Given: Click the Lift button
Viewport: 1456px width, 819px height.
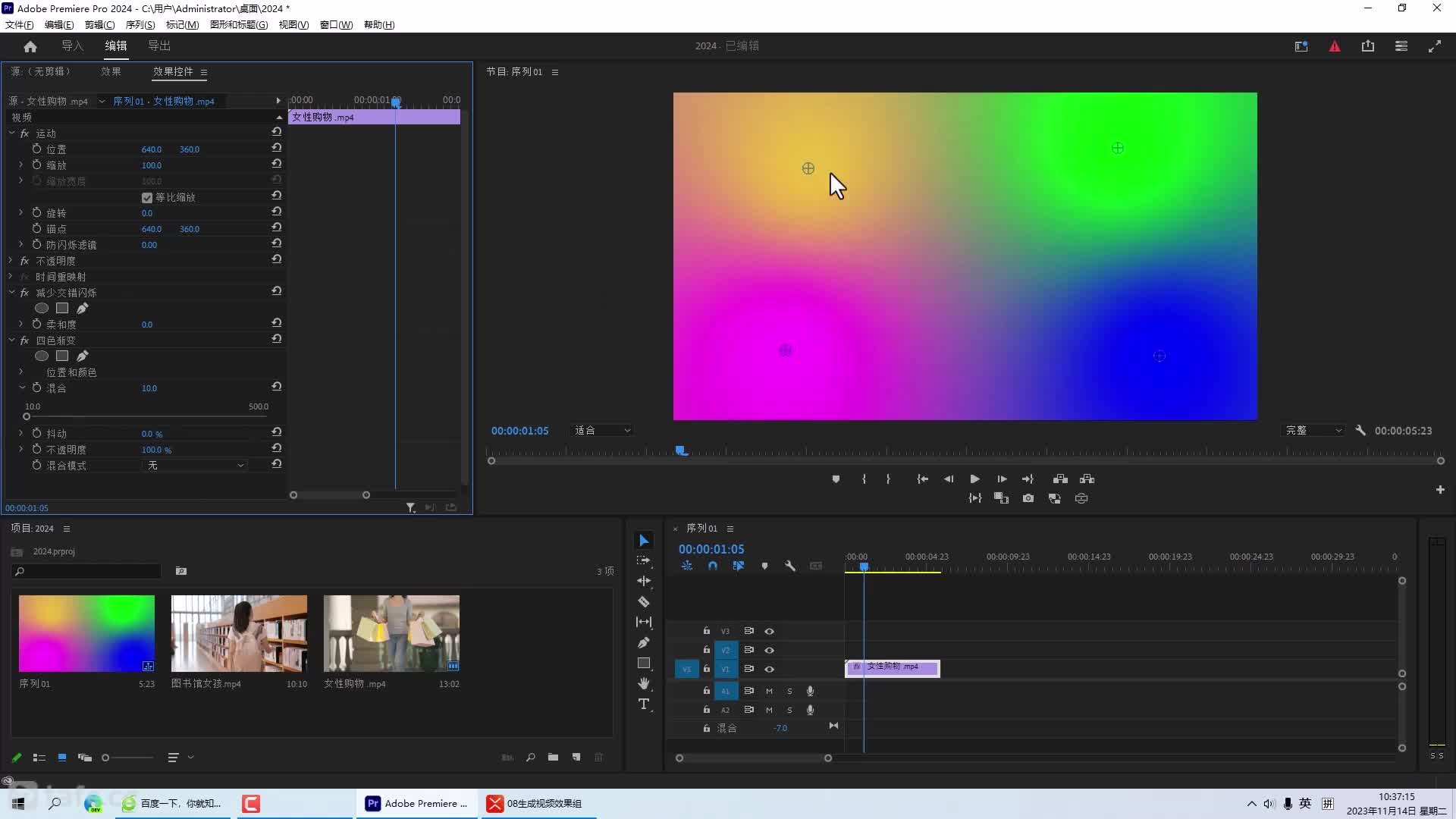Looking at the screenshot, I should (x=1060, y=479).
